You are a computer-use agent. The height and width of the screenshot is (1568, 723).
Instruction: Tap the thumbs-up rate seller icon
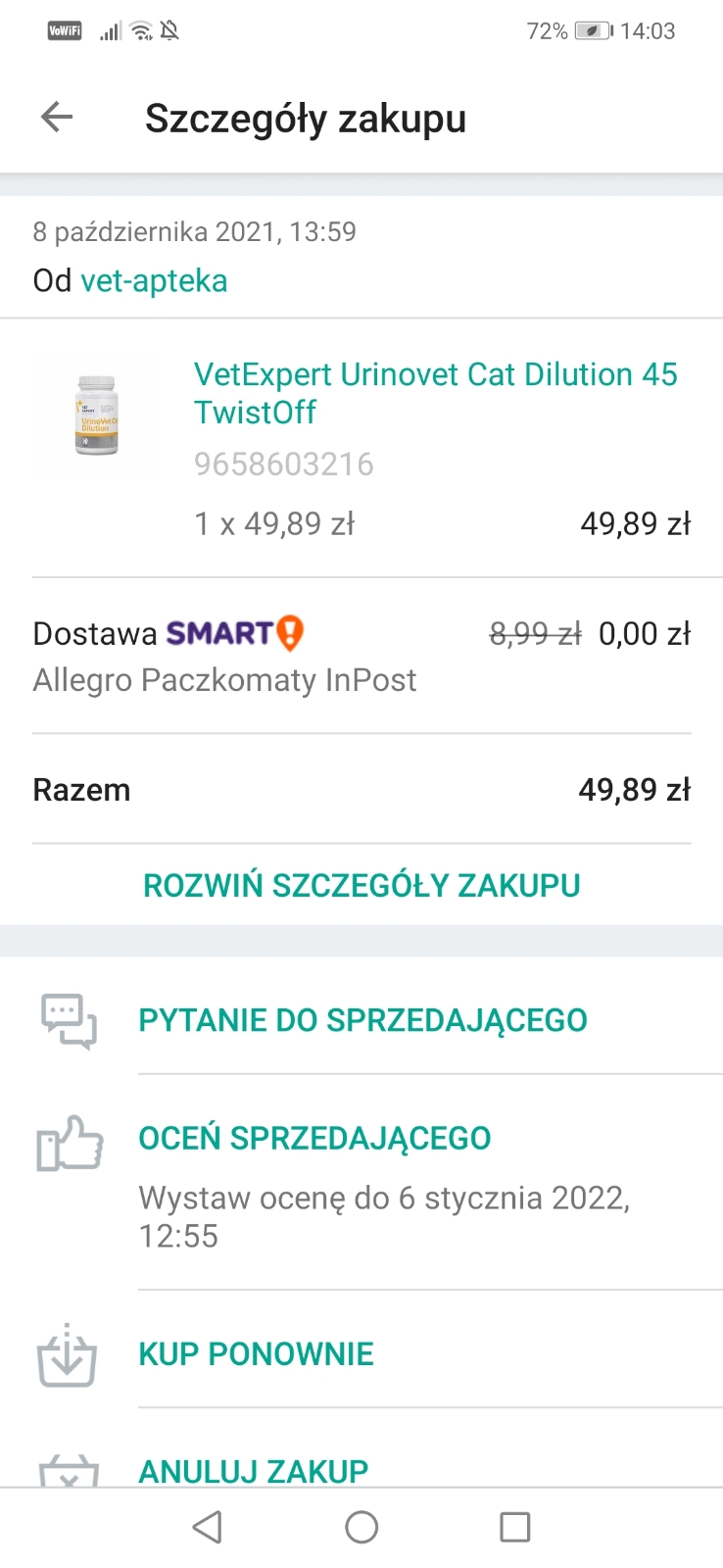click(70, 1143)
